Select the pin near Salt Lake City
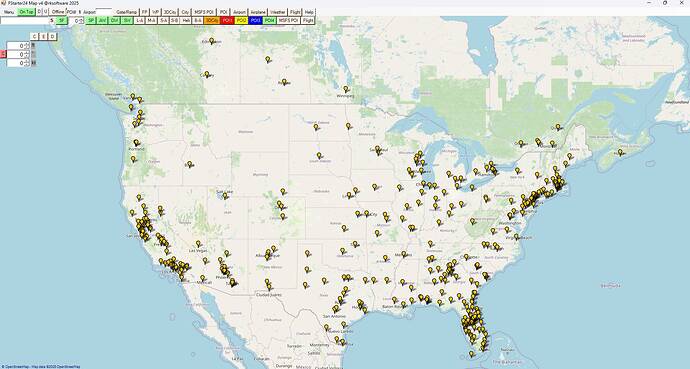 tap(225, 195)
